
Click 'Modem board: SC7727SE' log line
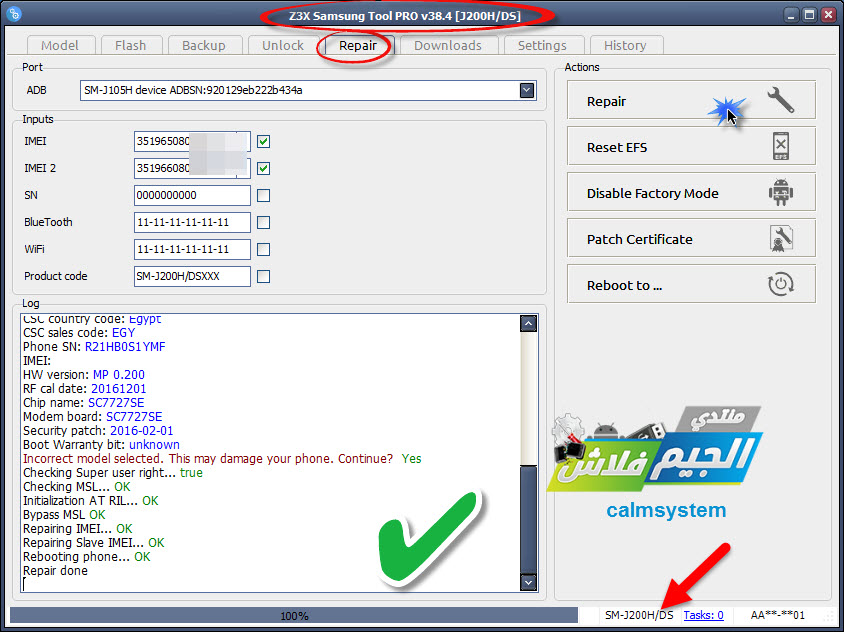[x=93, y=417]
